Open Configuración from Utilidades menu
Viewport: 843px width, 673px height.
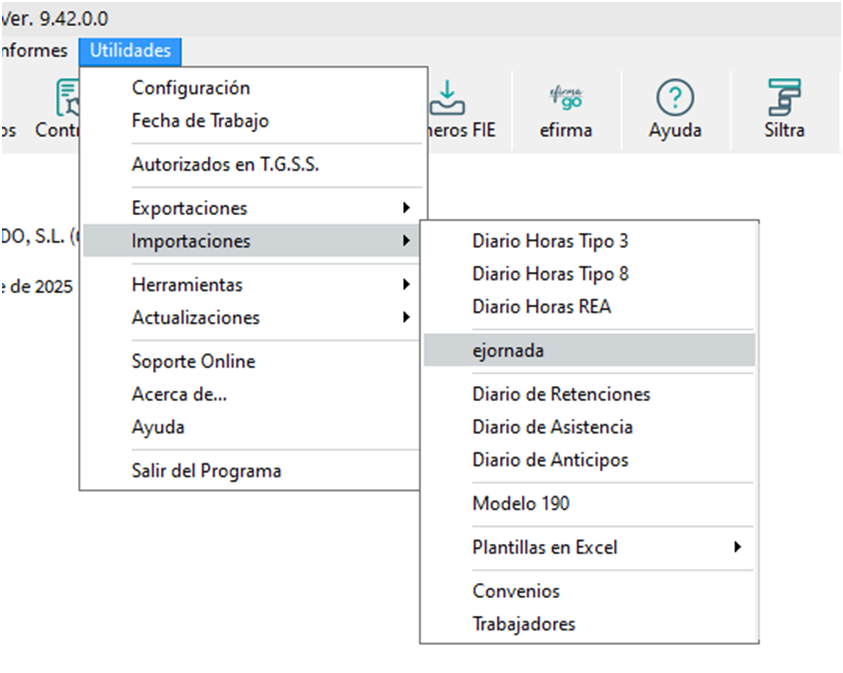coord(191,88)
